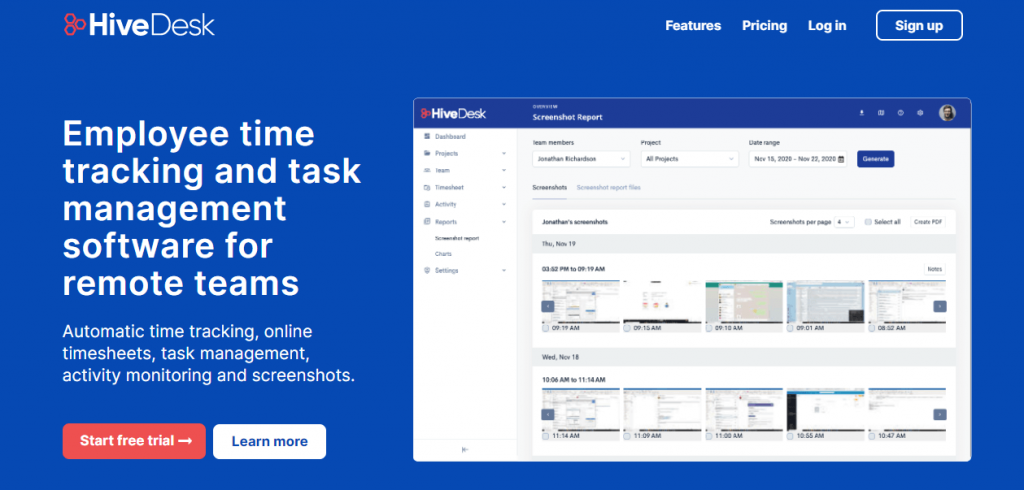The height and width of the screenshot is (490, 1024).
Task: Click the Activity icon in sidebar
Action: [x=427, y=204]
